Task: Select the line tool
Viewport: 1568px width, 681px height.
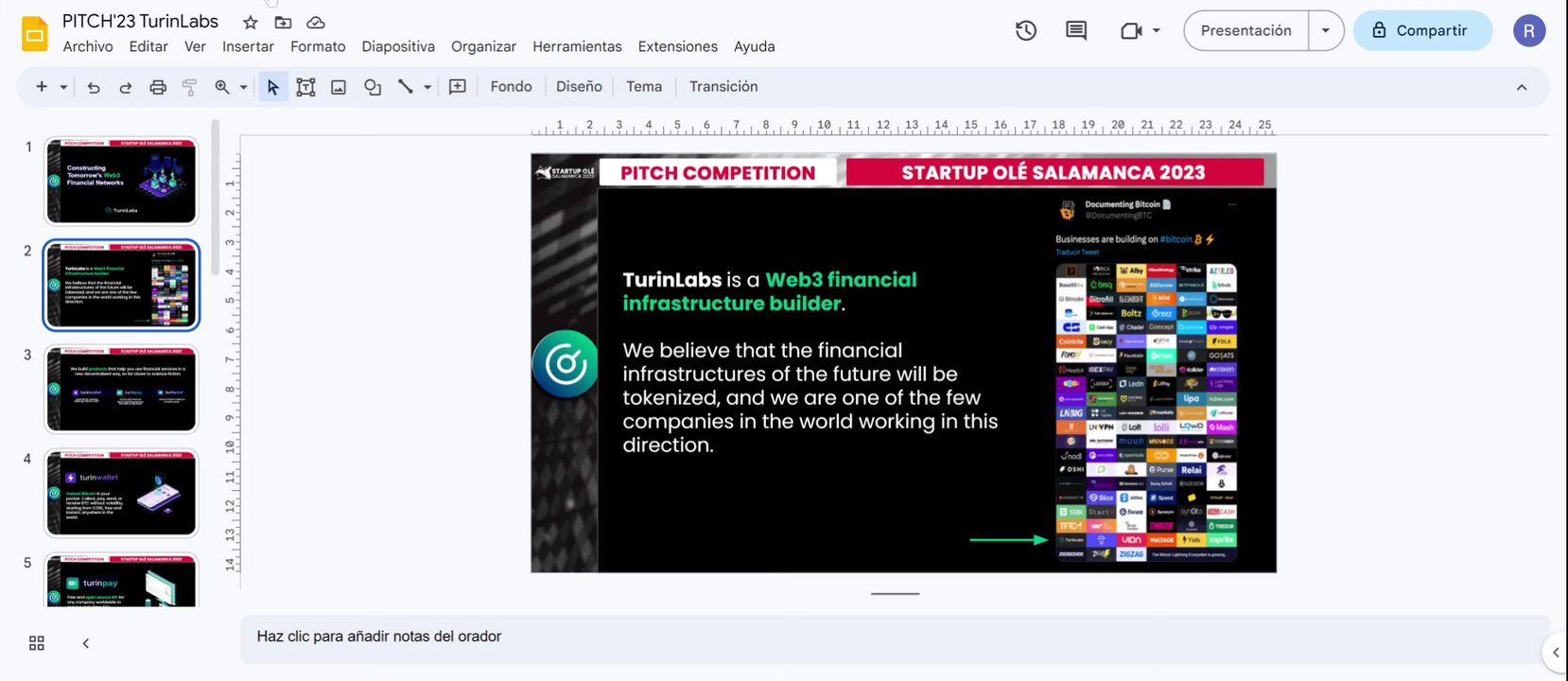Action: pyautogui.click(x=406, y=87)
